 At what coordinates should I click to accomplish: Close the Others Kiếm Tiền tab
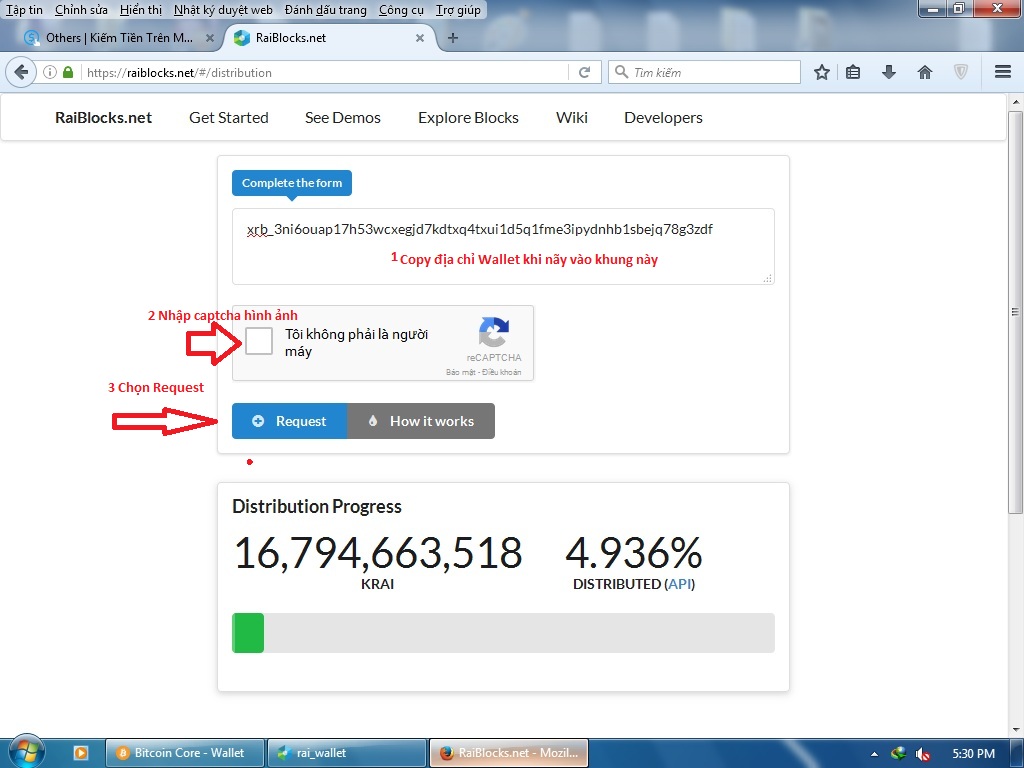210,38
